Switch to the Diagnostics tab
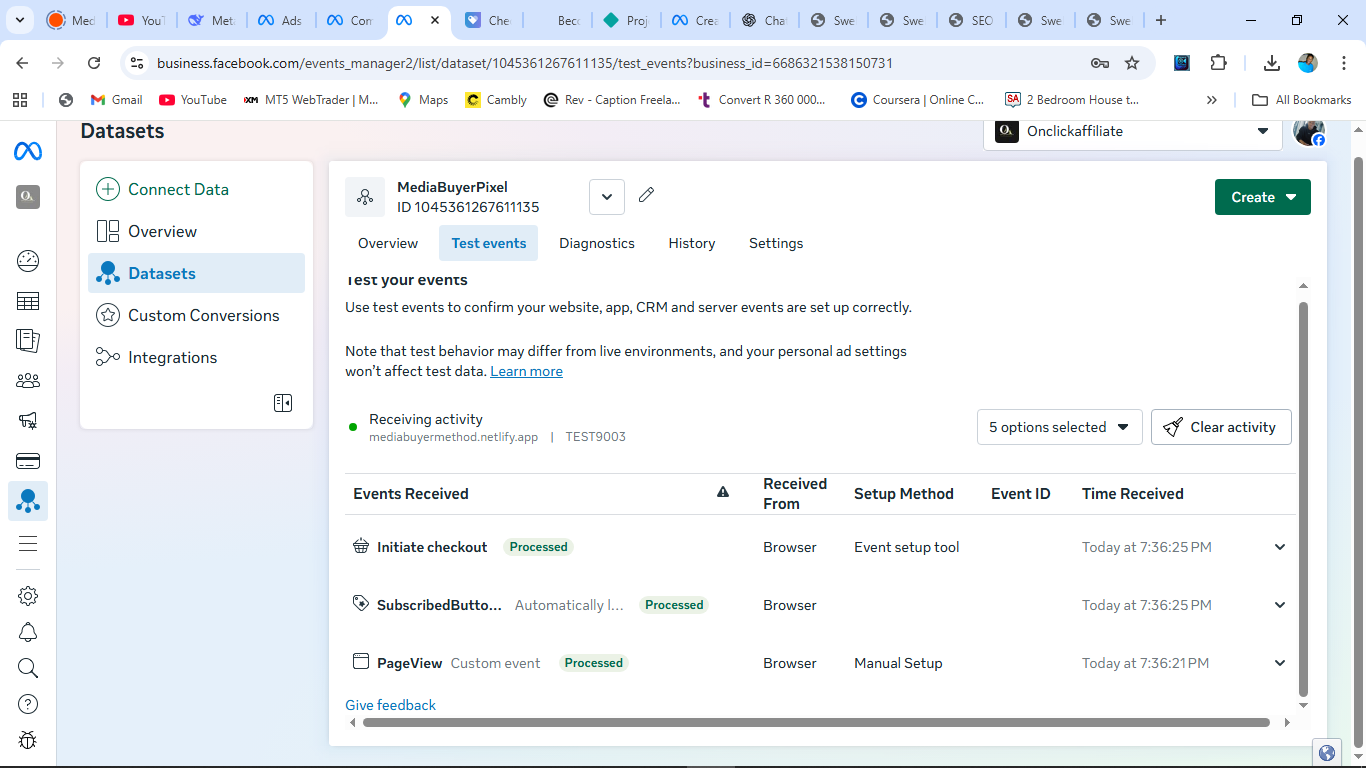 (x=597, y=243)
